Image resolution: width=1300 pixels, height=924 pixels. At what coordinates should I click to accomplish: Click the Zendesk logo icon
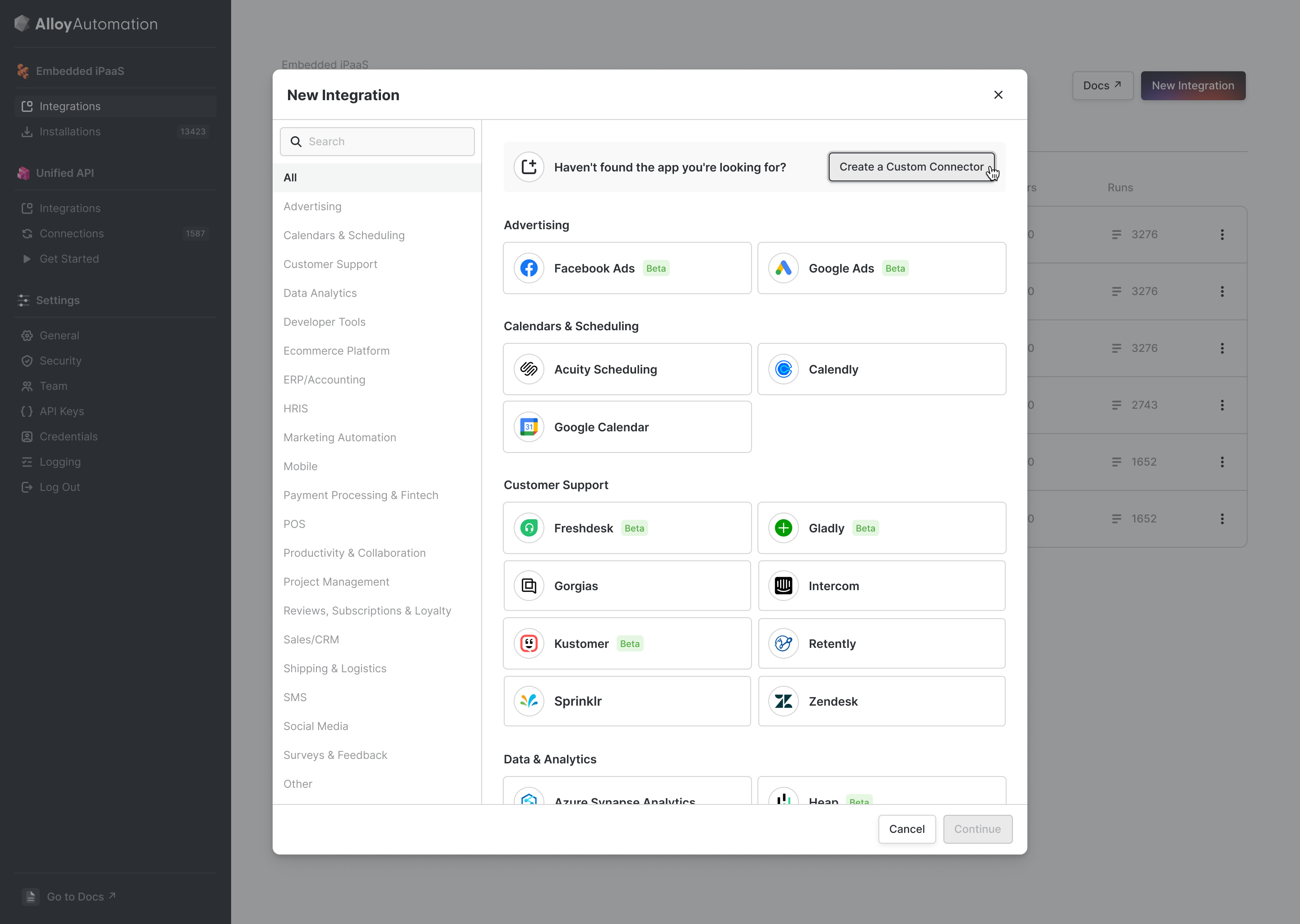click(x=783, y=701)
